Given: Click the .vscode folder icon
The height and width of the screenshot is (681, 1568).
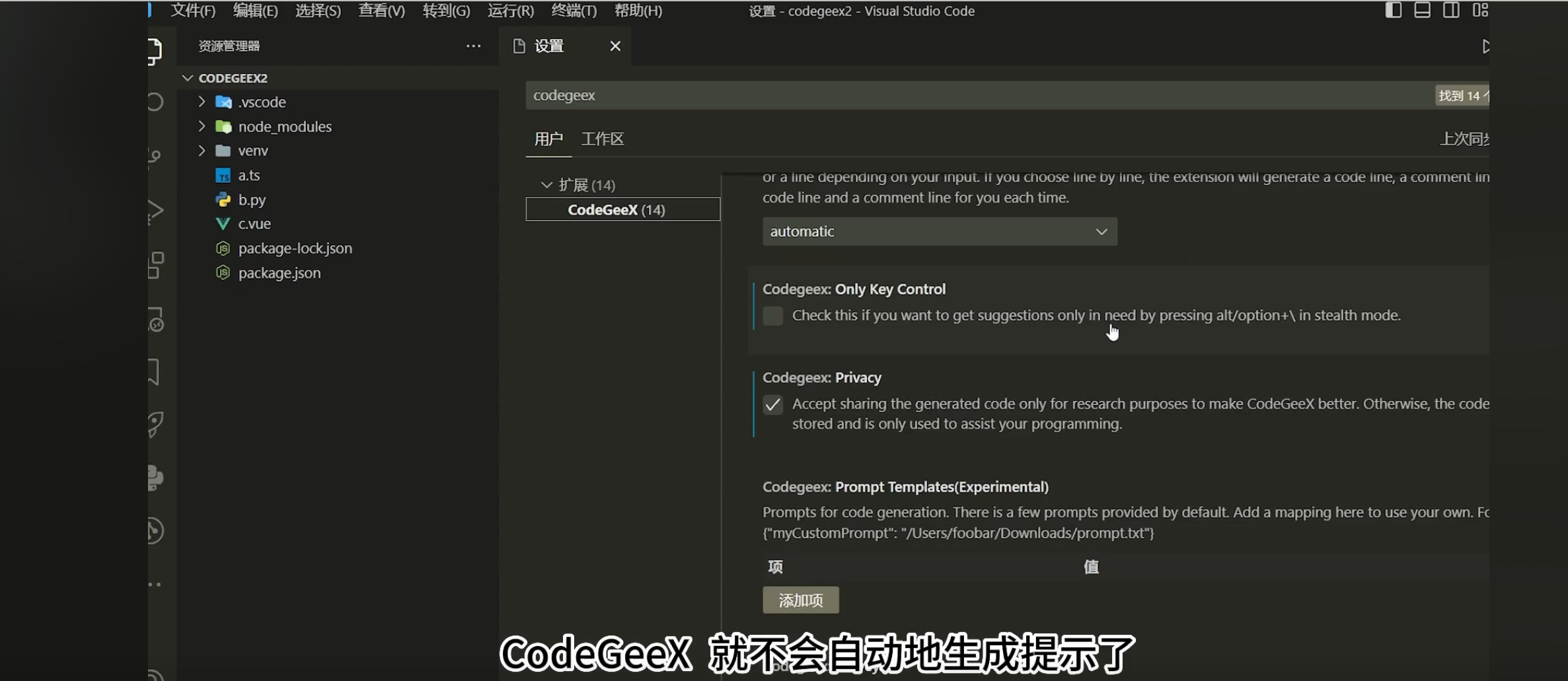Looking at the screenshot, I should [x=223, y=102].
